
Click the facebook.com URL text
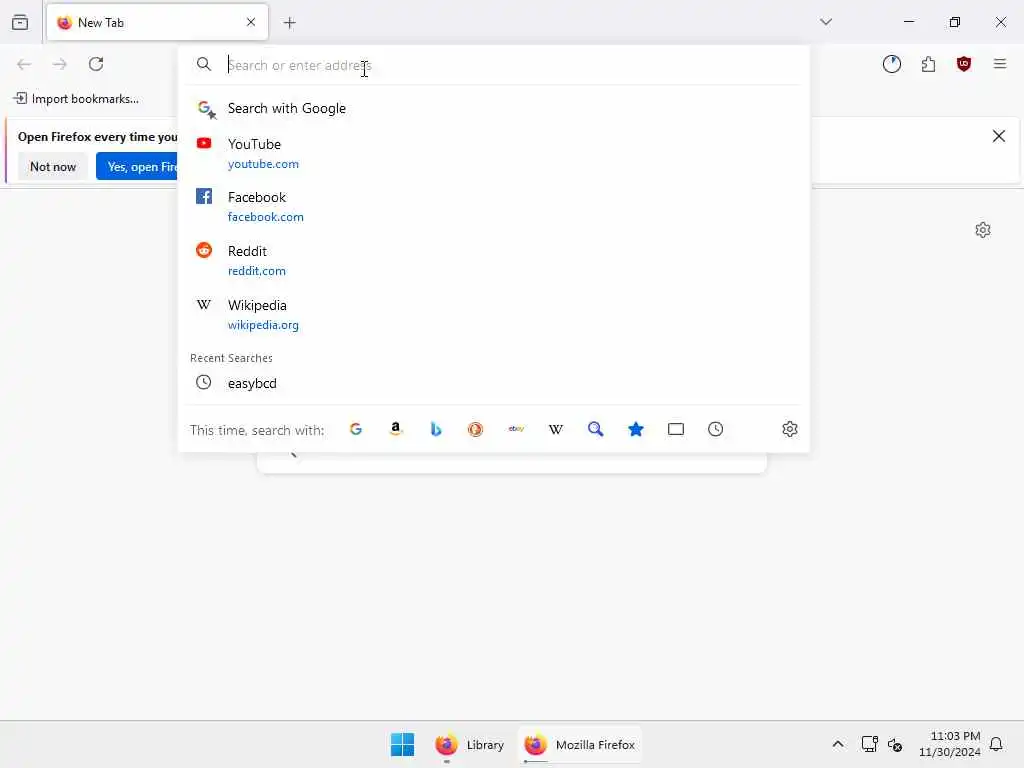pos(266,217)
